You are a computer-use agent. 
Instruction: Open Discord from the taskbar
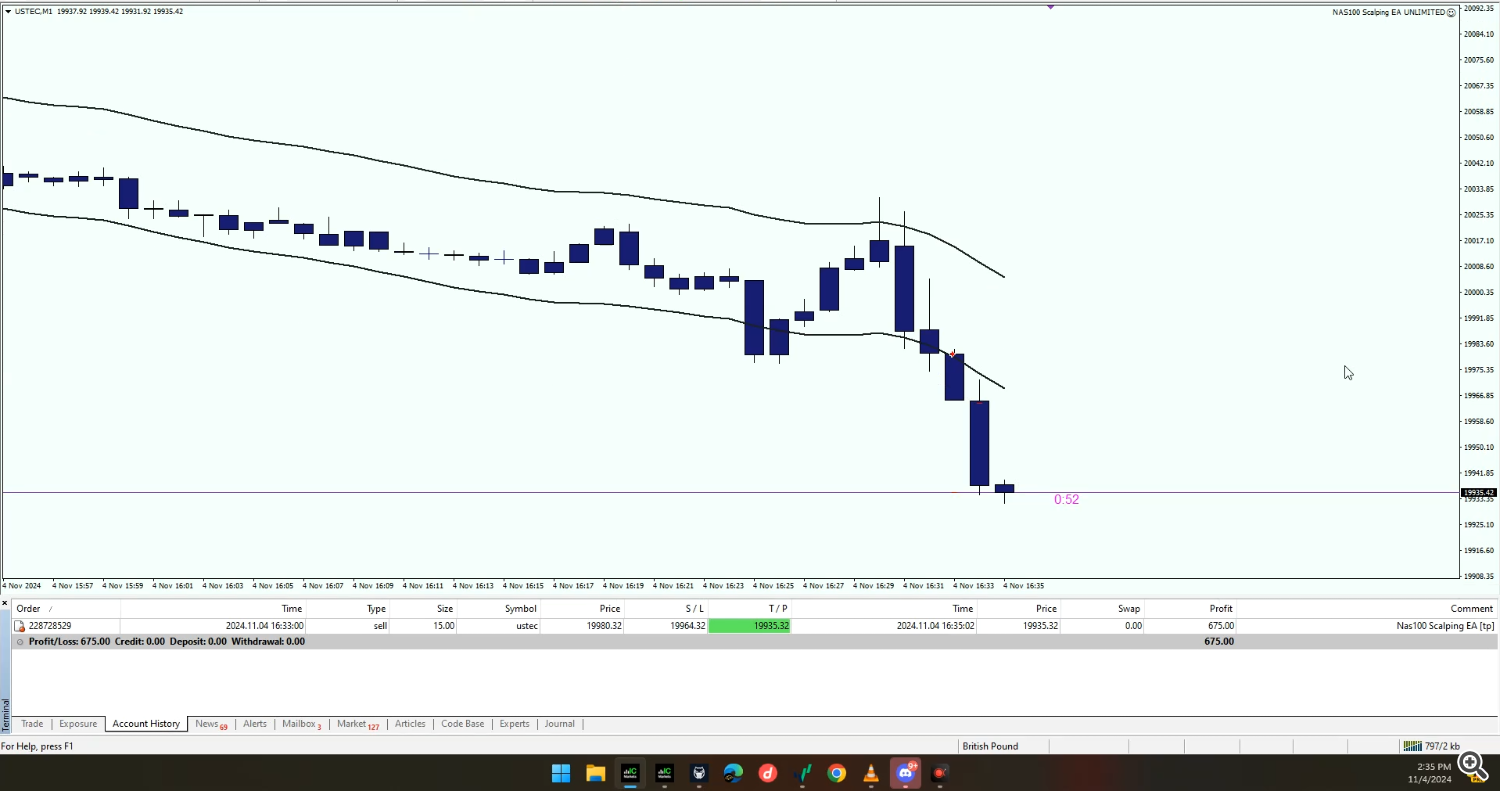click(x=906, y=773)
